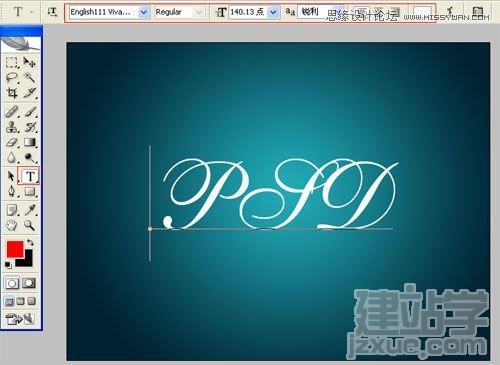Choose full screen mode without menu
The height and width of the screenshot is (365, 500).
tap(32, 302)
